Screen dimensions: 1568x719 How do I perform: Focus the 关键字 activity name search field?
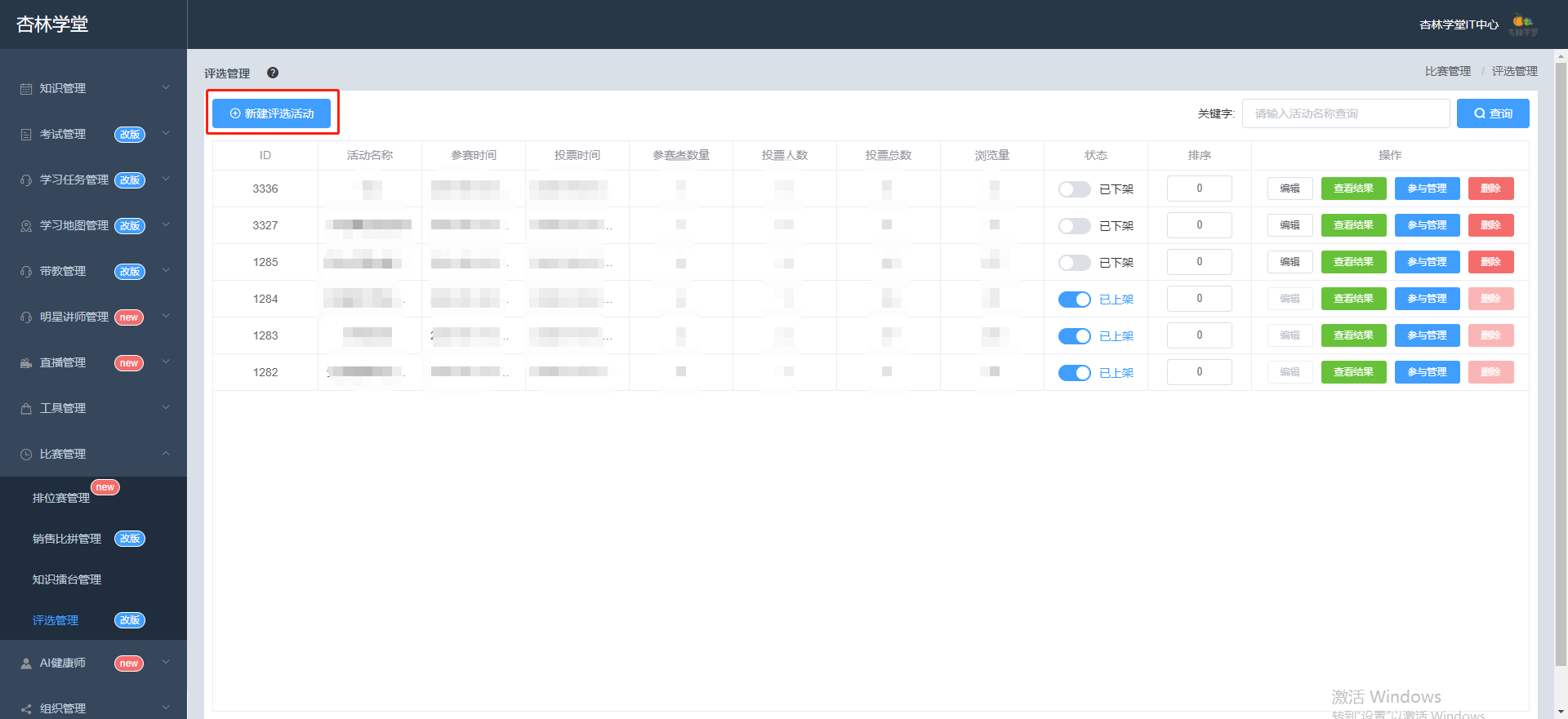click(x=1346, y=113)
